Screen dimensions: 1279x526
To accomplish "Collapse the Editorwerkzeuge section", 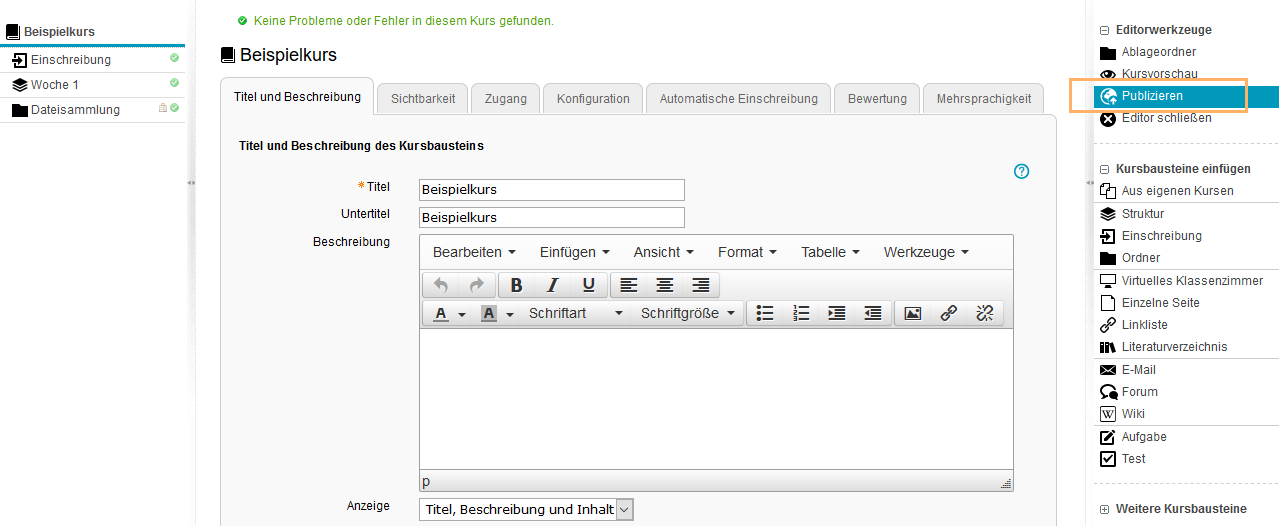I will [1105, 30].
